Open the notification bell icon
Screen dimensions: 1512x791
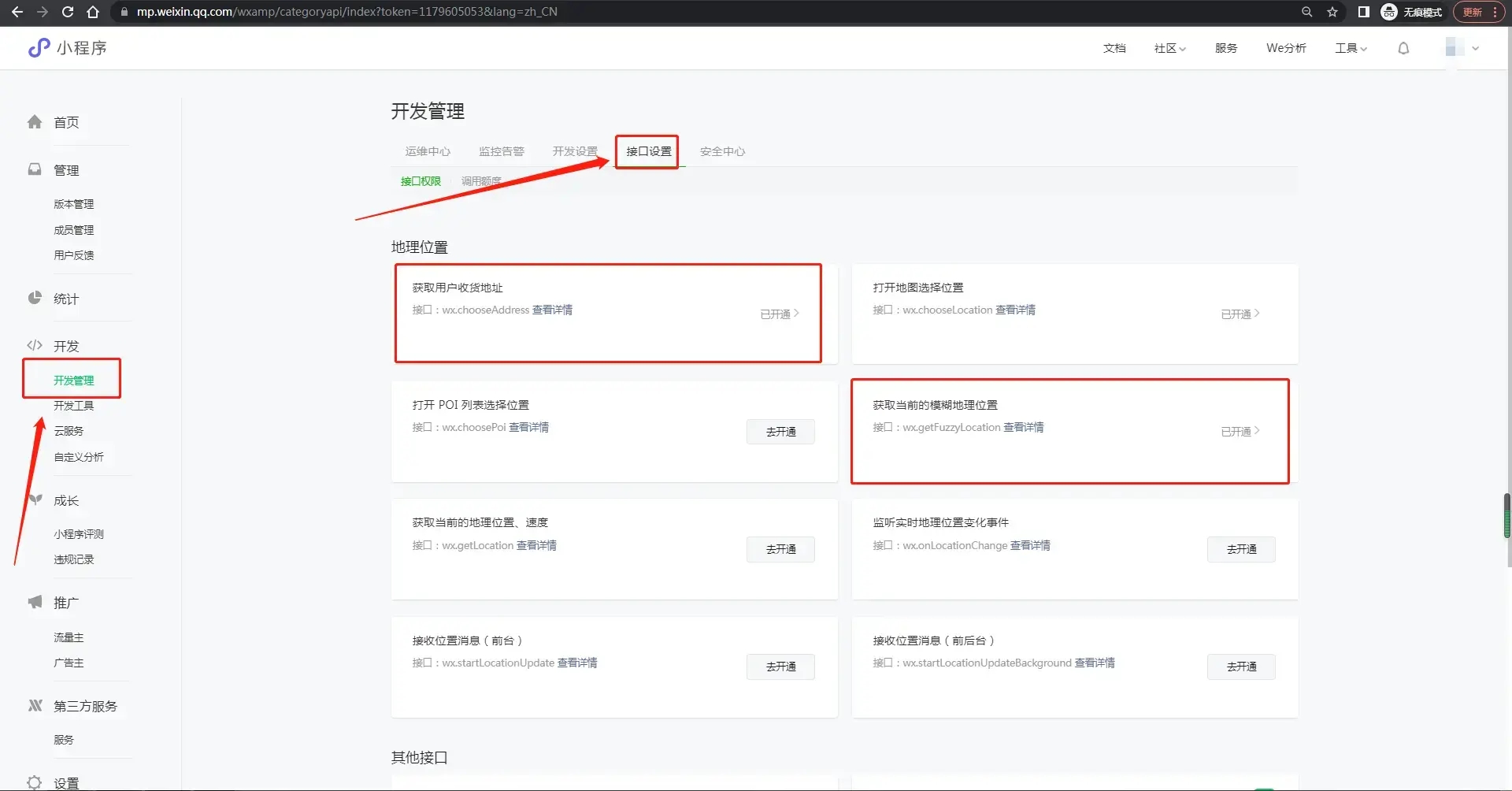click(1403, 48)
